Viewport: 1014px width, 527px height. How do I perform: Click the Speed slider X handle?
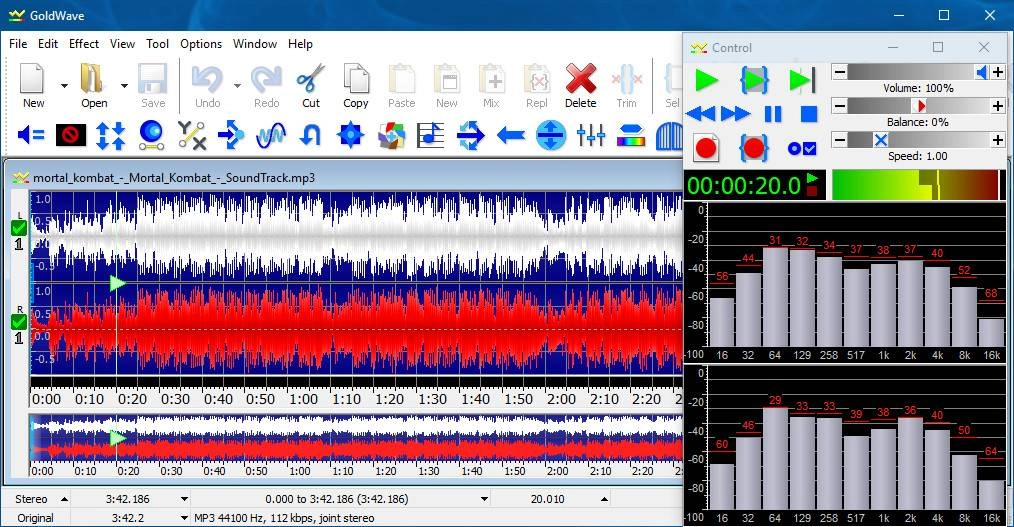coord(880,140)
